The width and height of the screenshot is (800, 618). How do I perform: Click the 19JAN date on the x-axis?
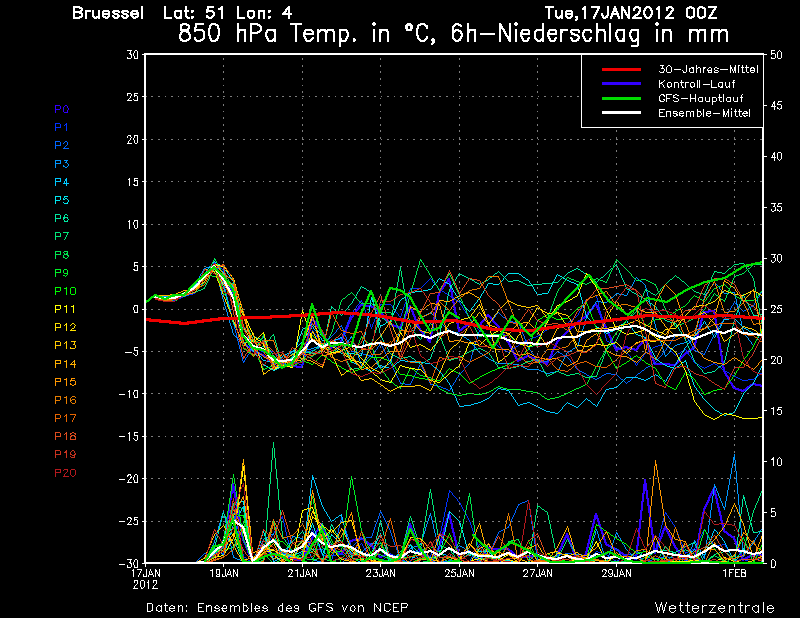tap(224, 573)
